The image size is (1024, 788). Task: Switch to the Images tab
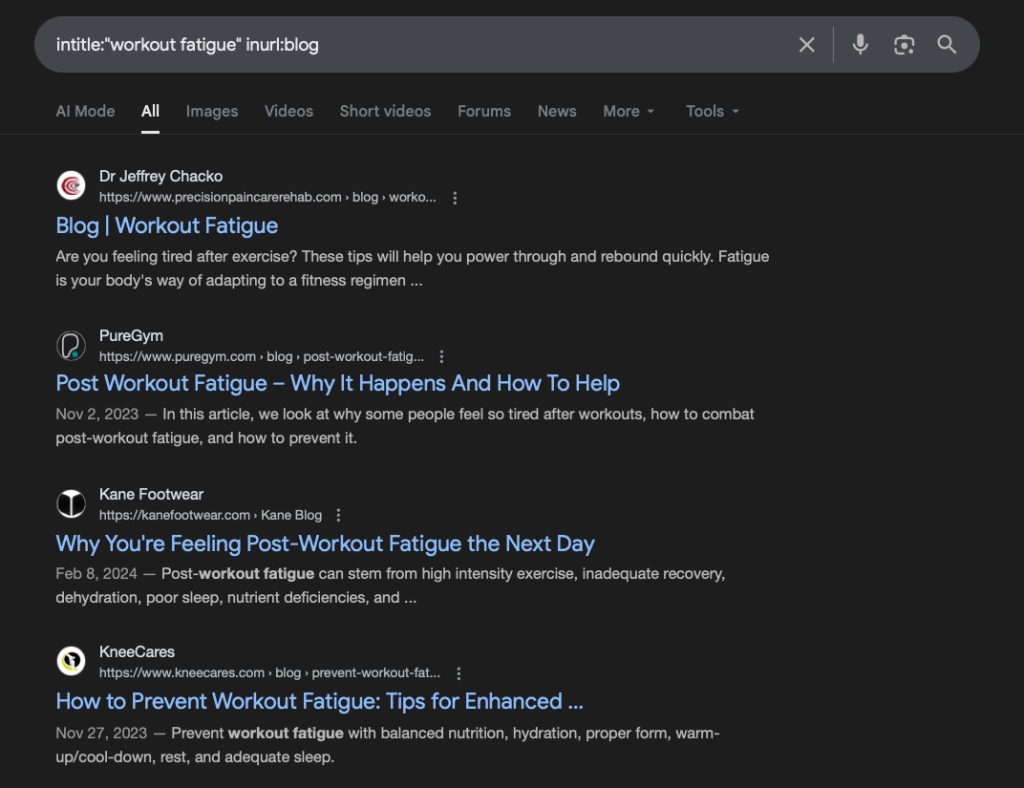pos(212,111)
